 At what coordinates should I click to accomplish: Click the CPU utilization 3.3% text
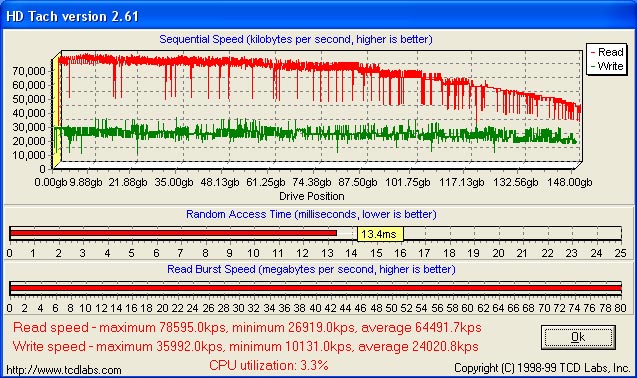pos(269,365)
